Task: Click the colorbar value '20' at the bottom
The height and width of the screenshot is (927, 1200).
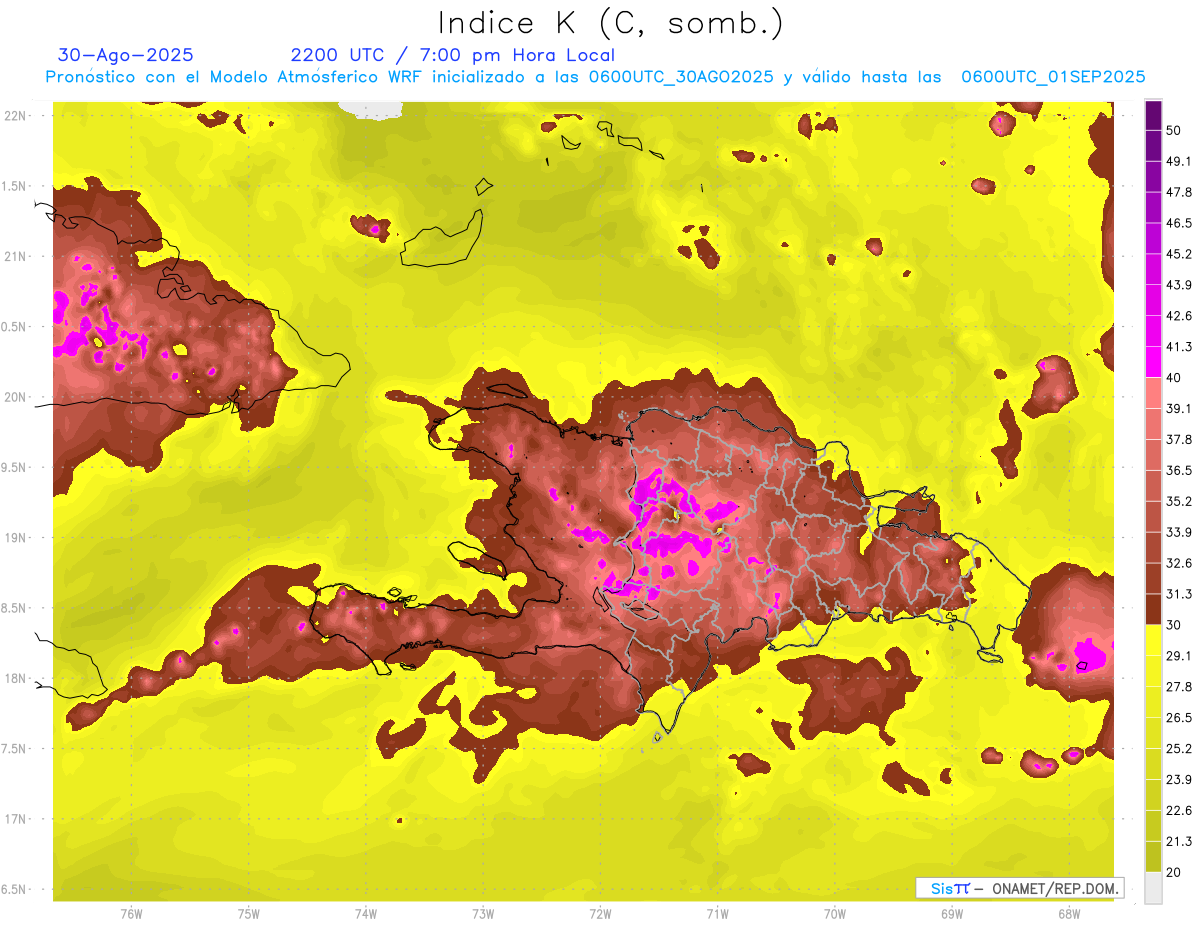Action: [x=1174, y=873]
